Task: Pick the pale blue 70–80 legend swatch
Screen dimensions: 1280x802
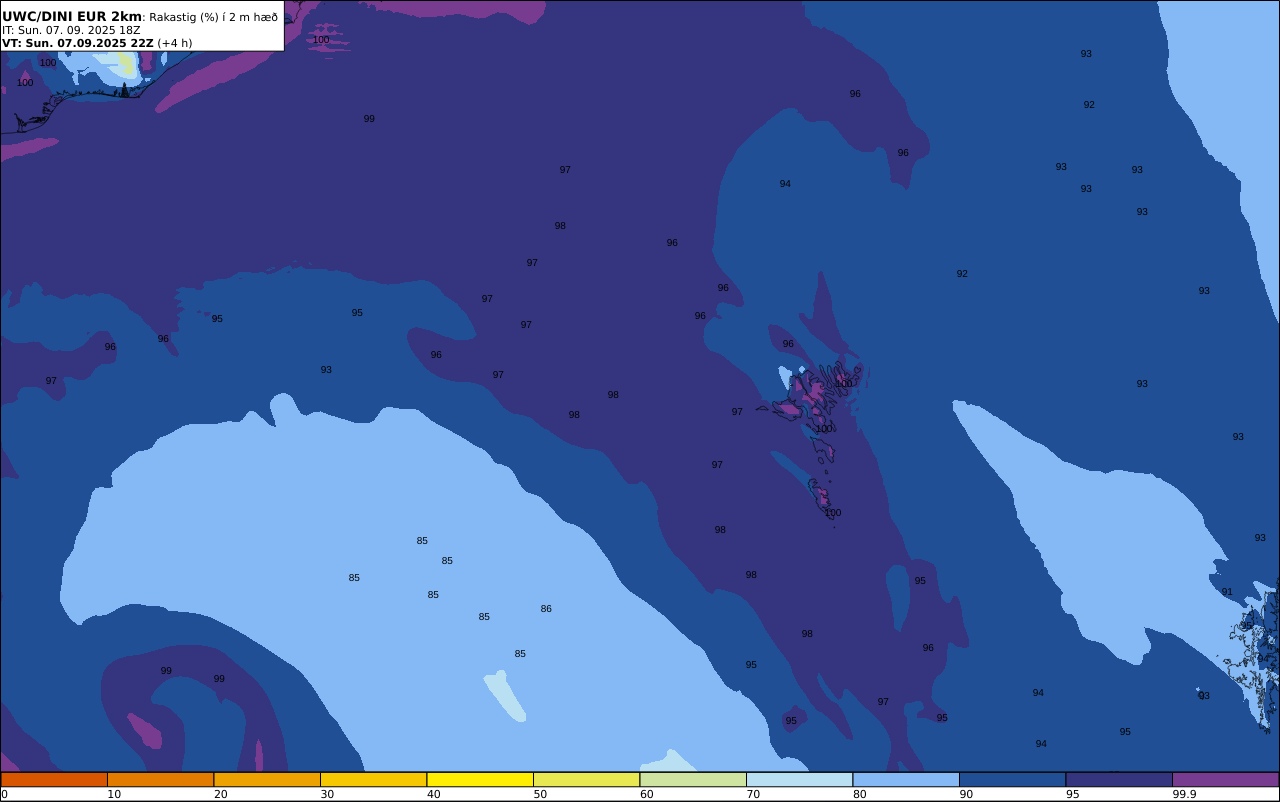Action: [x=799, y=779]
